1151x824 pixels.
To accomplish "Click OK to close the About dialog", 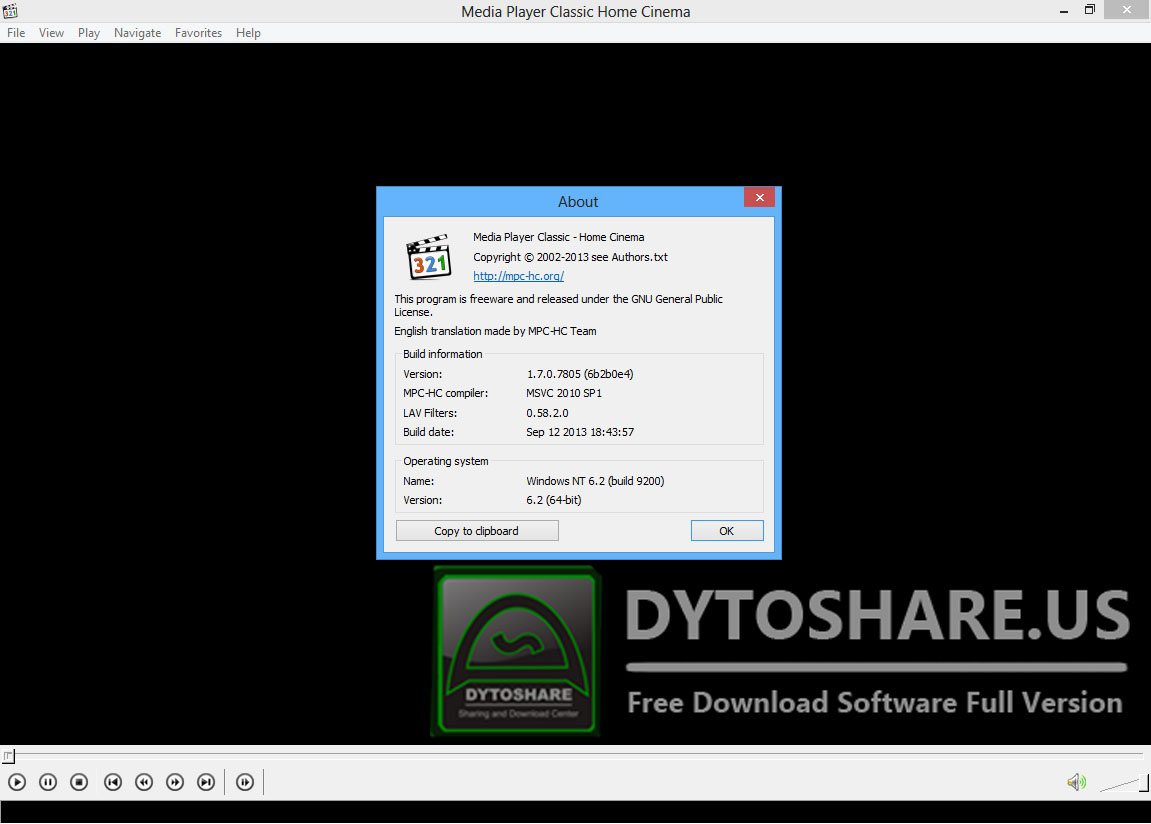I will [x=726, y=530].
